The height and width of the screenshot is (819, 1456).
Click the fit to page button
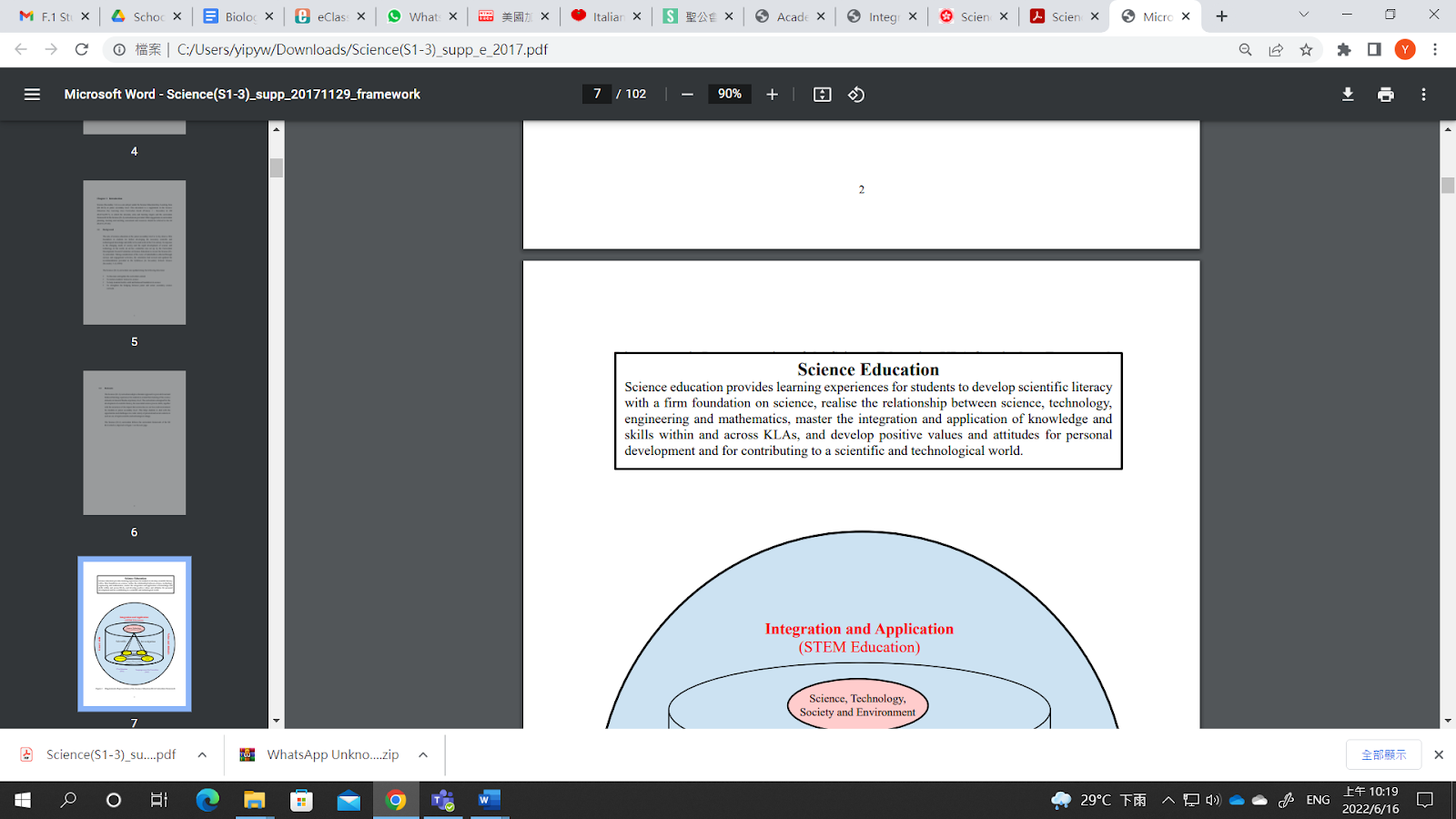point(822,94)
